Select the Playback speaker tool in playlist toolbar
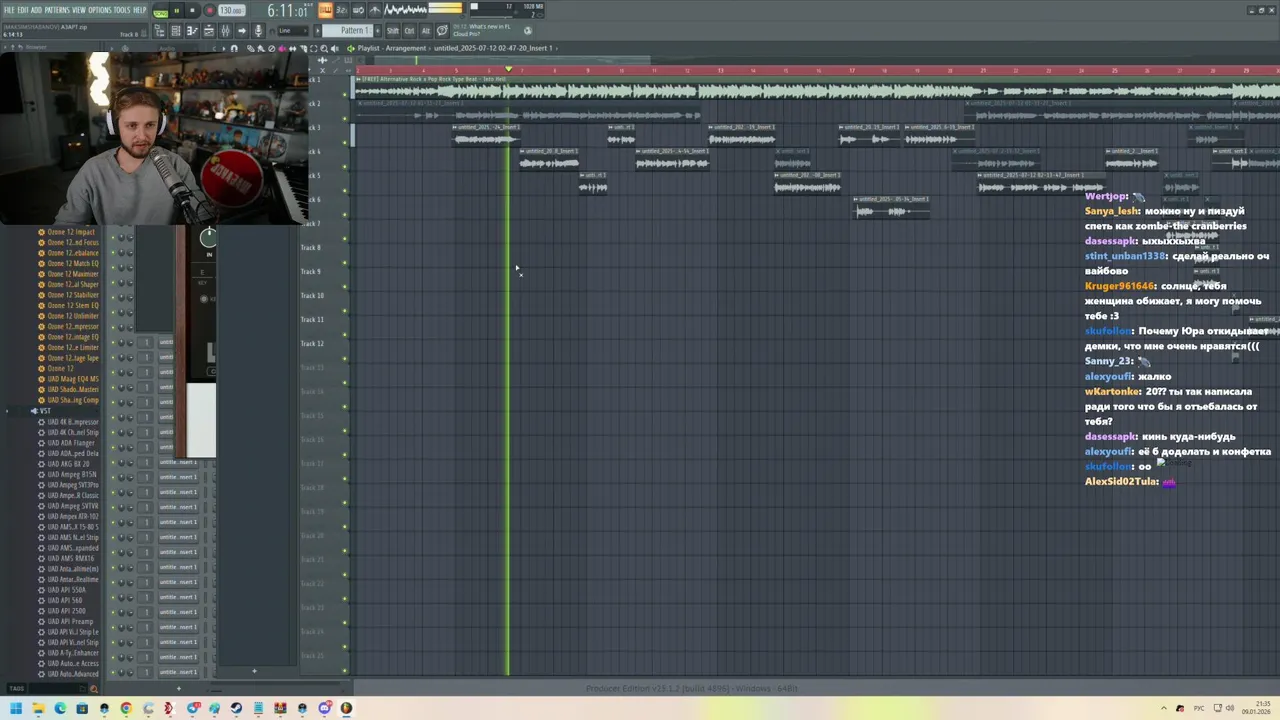1280x720 pixels. (x=334, y=48)
